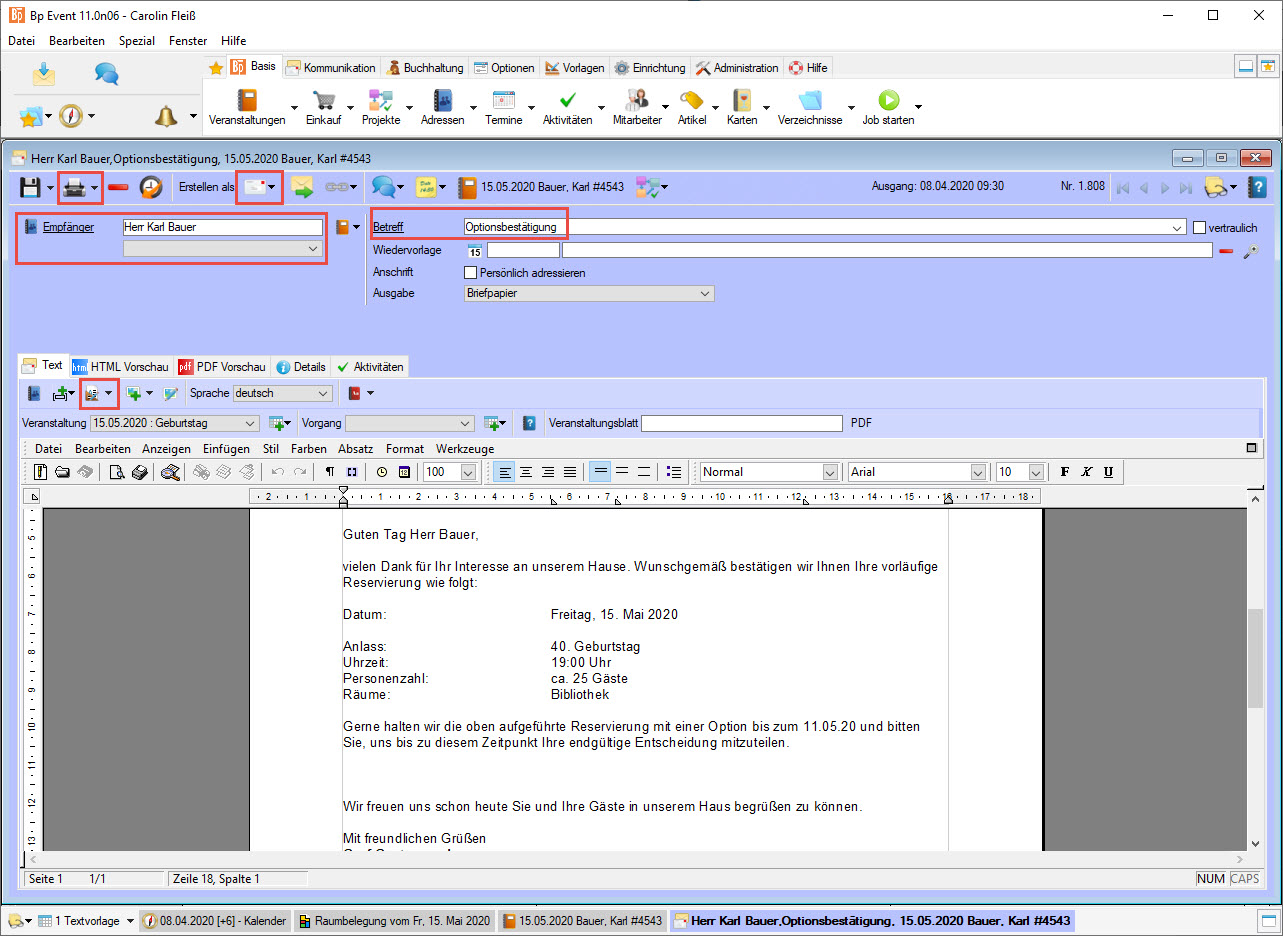Click the printer icon in document toolbar

tap(74, 187)
